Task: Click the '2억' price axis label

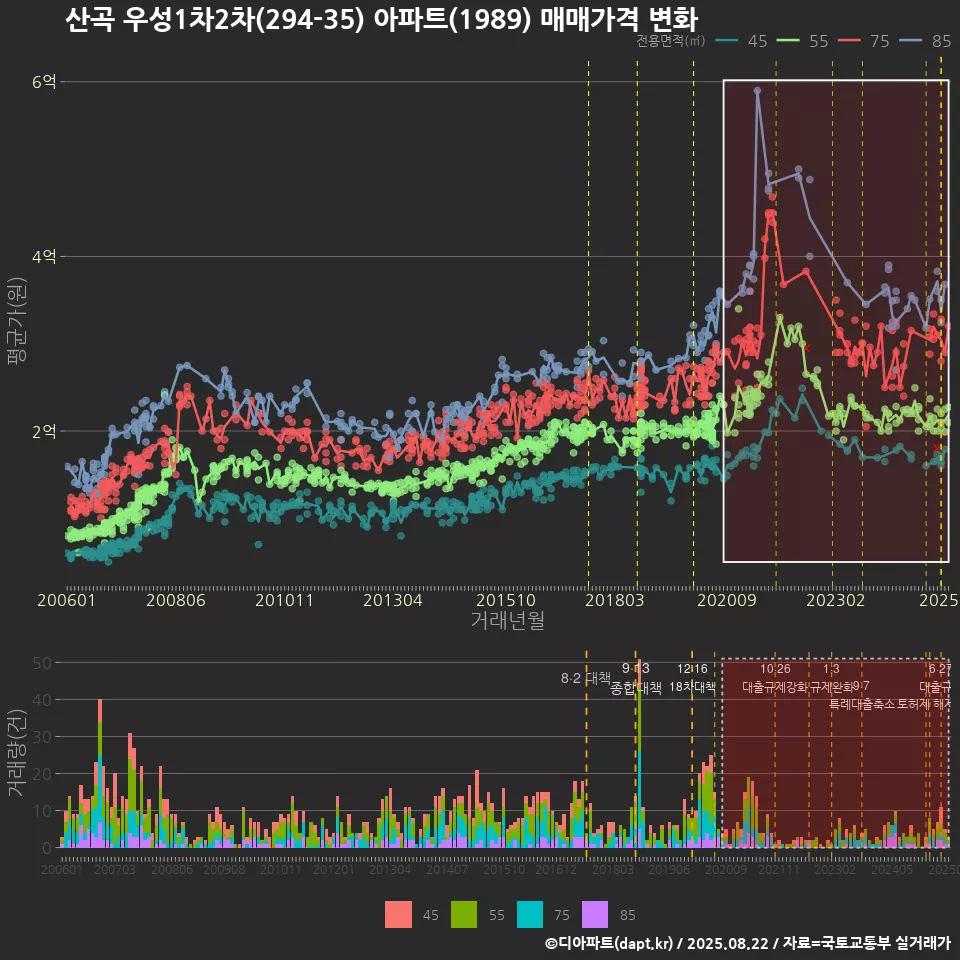Action: point(44,431)
